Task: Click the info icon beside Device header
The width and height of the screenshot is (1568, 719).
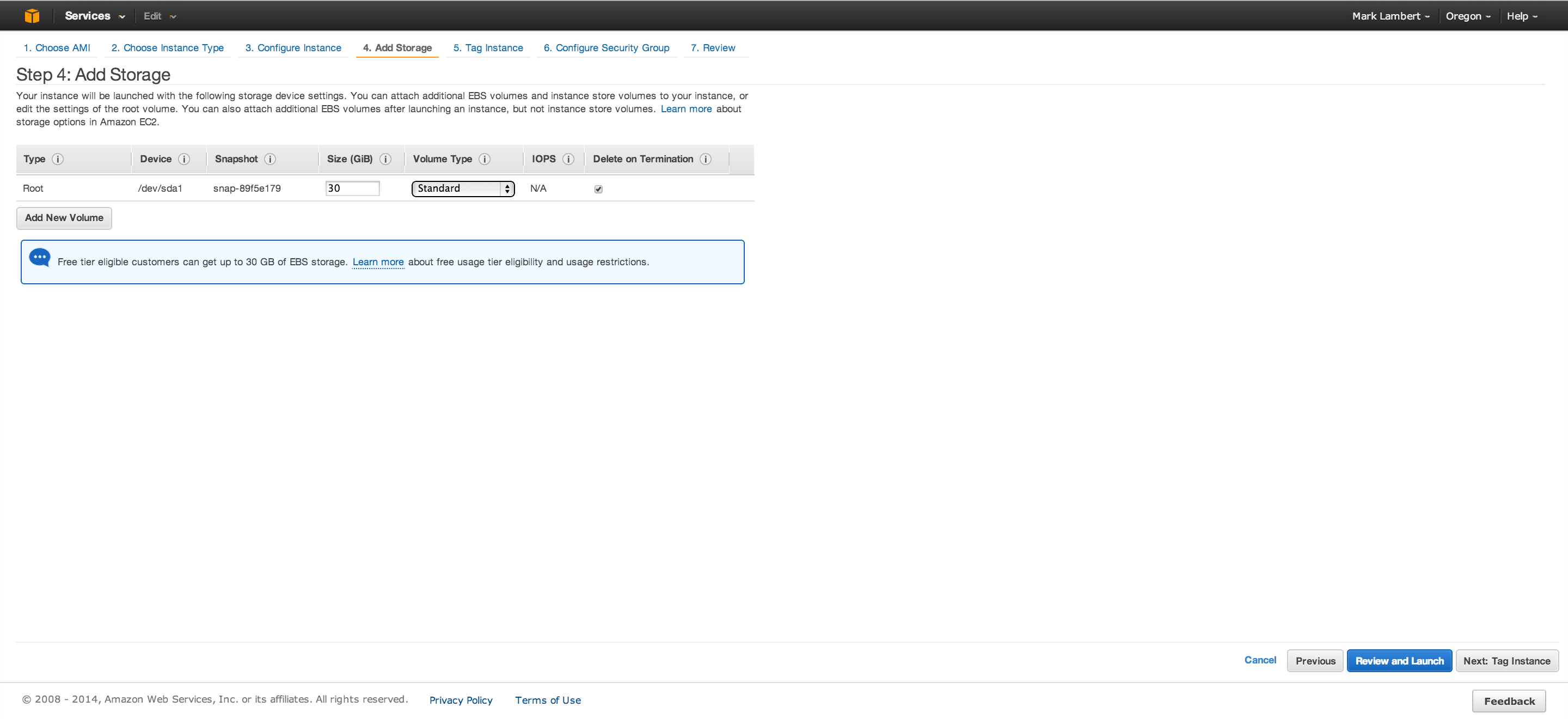Action: point(184,159)
